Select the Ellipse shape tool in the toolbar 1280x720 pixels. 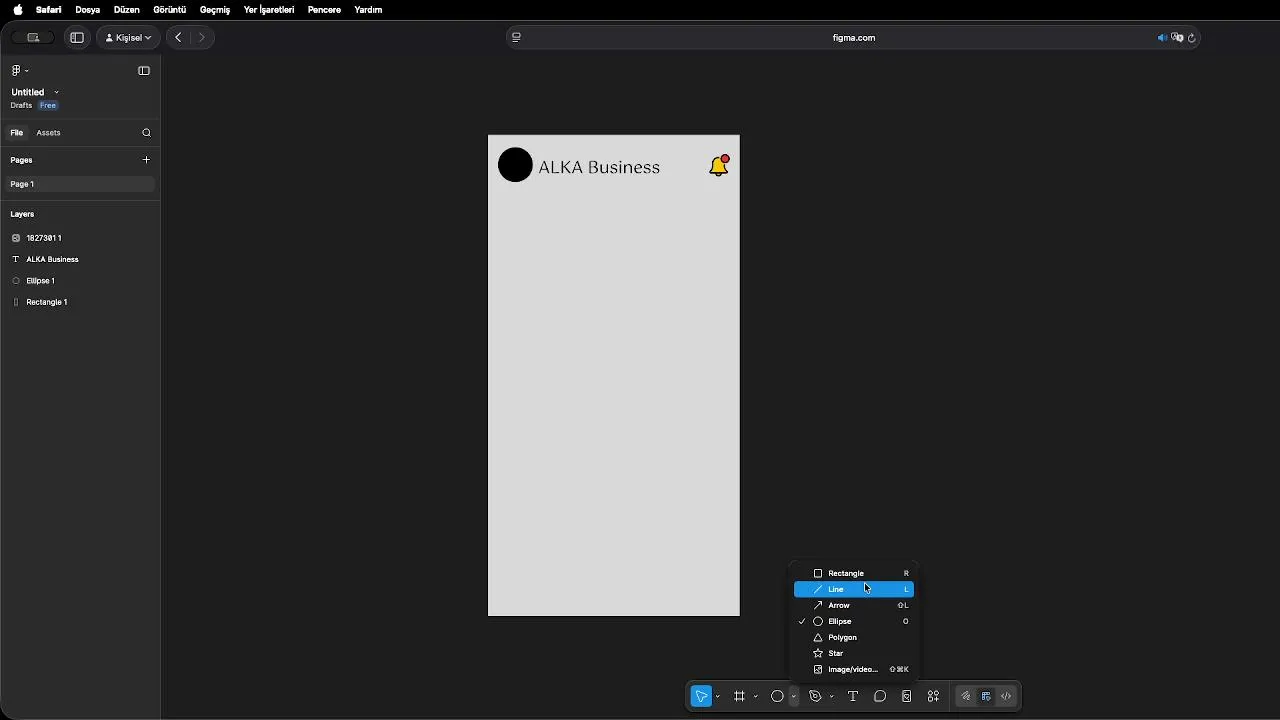(x=777, y=697)
